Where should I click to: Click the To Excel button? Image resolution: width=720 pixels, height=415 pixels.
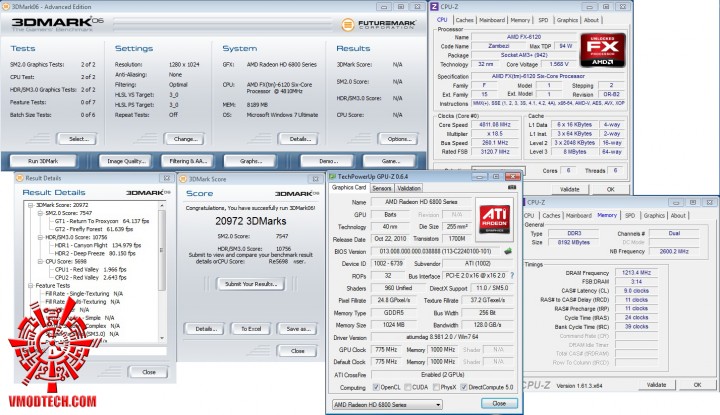[x=251, y=328]
